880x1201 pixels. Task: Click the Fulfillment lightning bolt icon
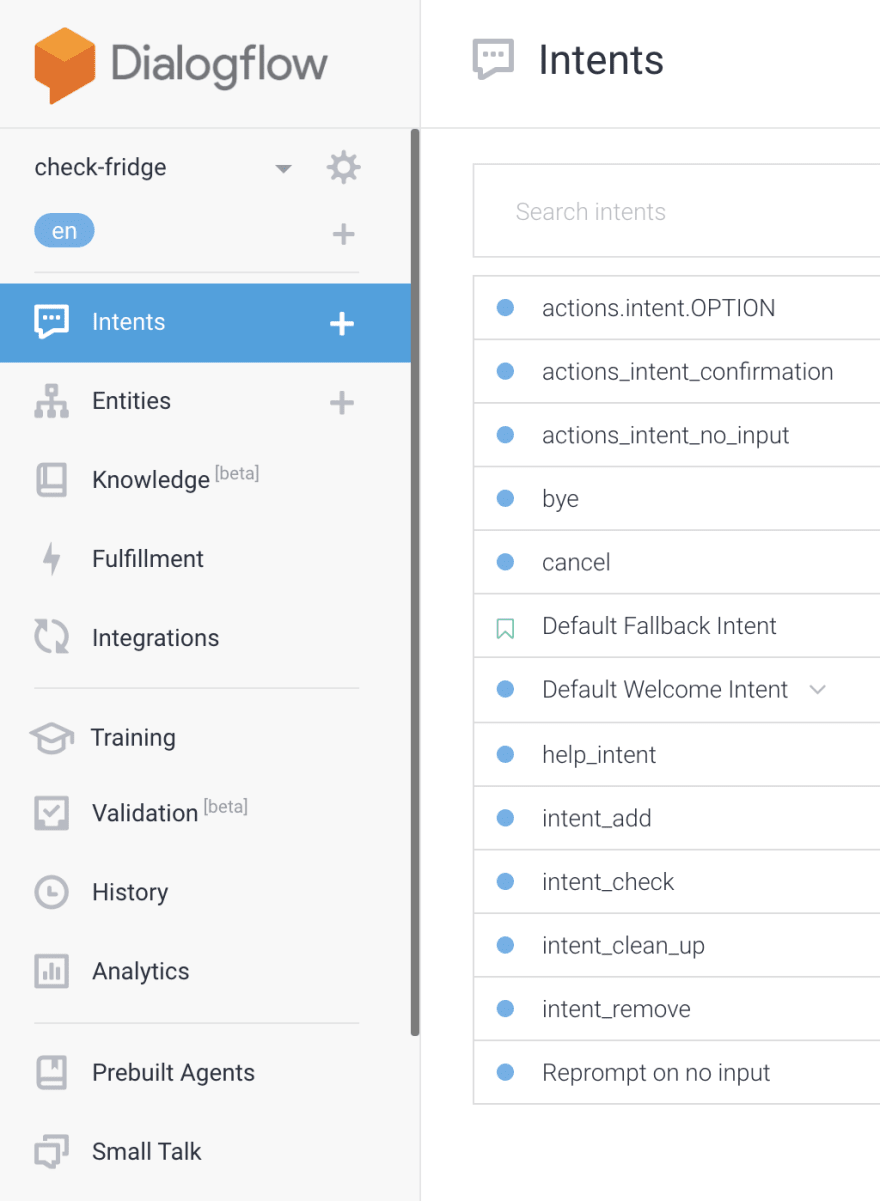[x=51, y=559]
